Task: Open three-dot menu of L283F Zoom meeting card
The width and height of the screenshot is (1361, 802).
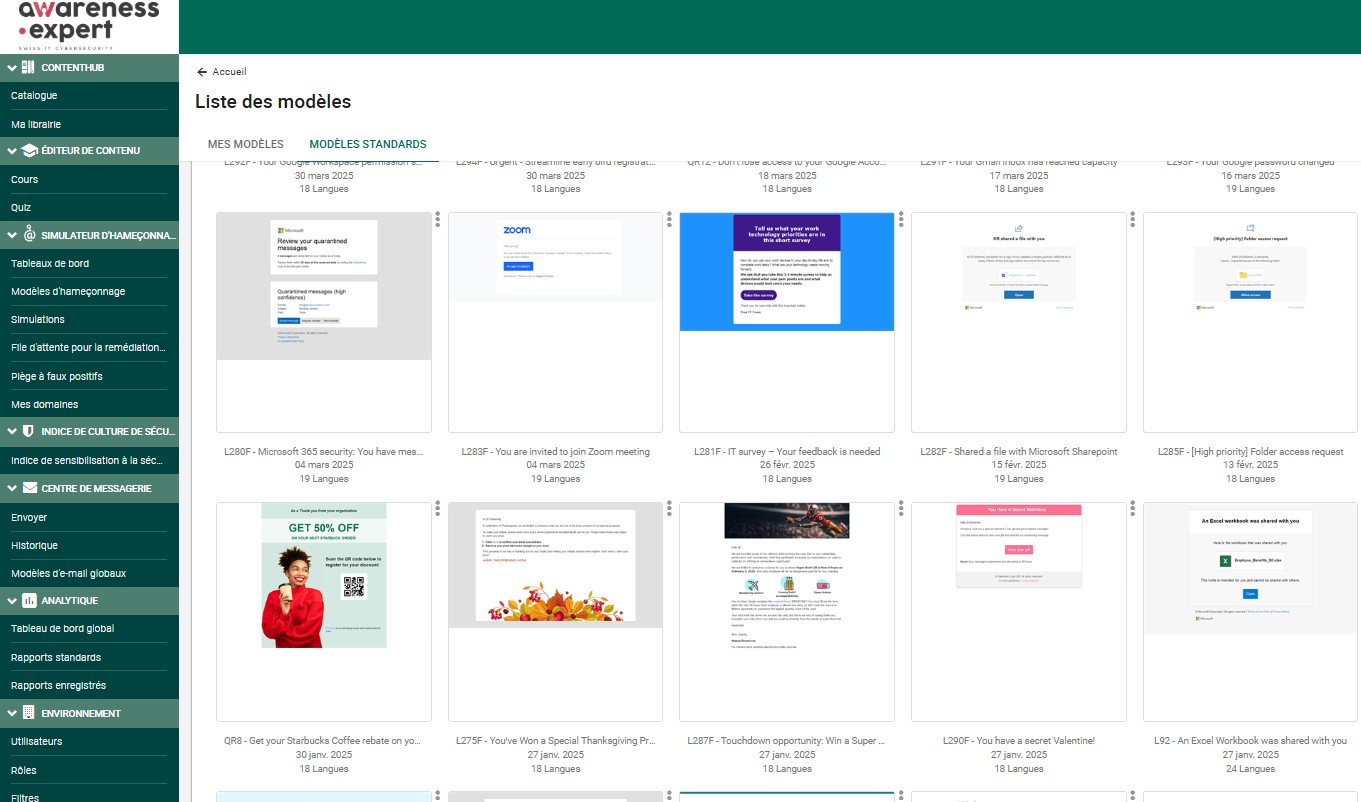Action: 670,221
